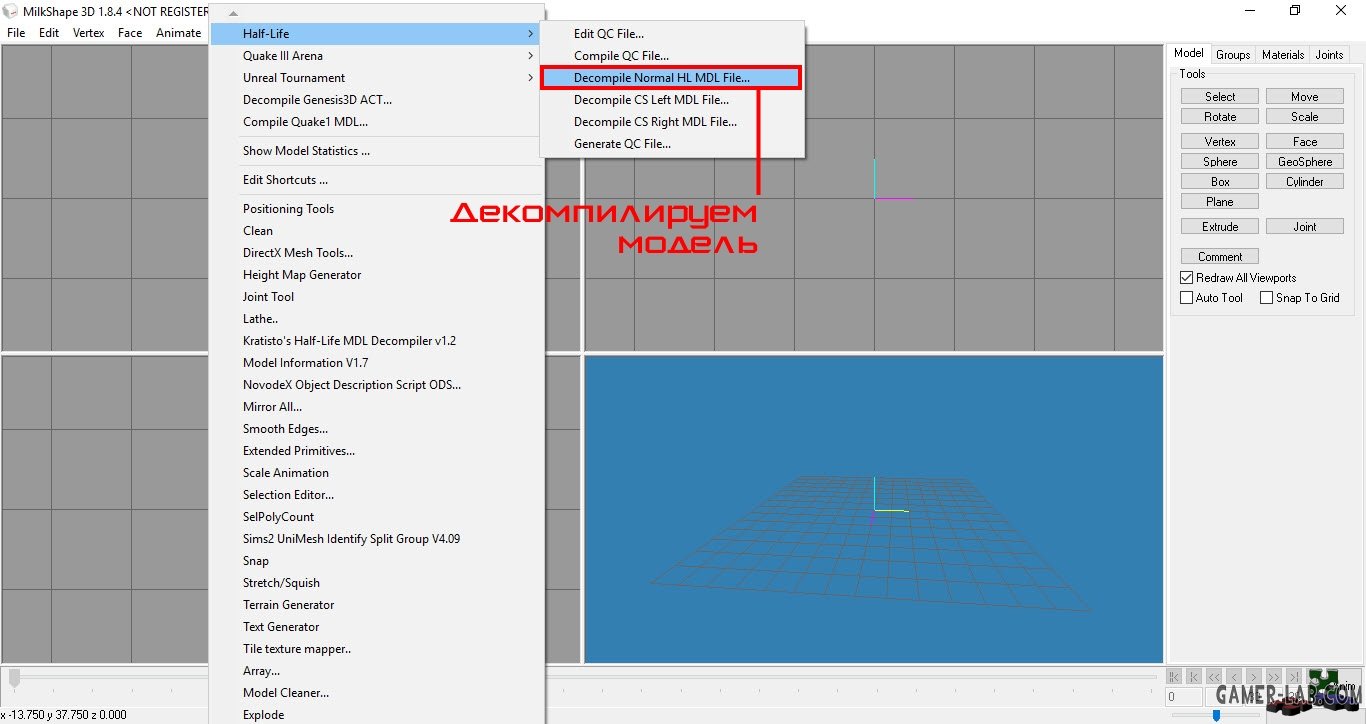Step forward one frame in animation
Viewport: 1366px width, 724px height.
click(1254, 677)
